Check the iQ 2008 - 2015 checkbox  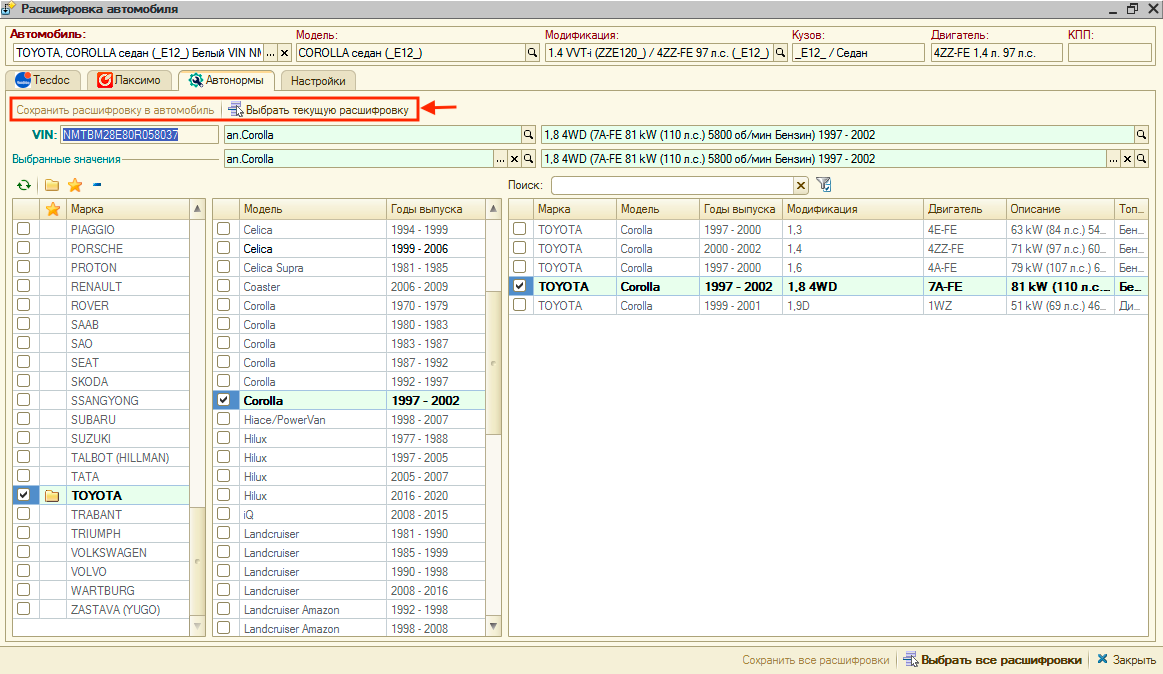coord(223,514)
